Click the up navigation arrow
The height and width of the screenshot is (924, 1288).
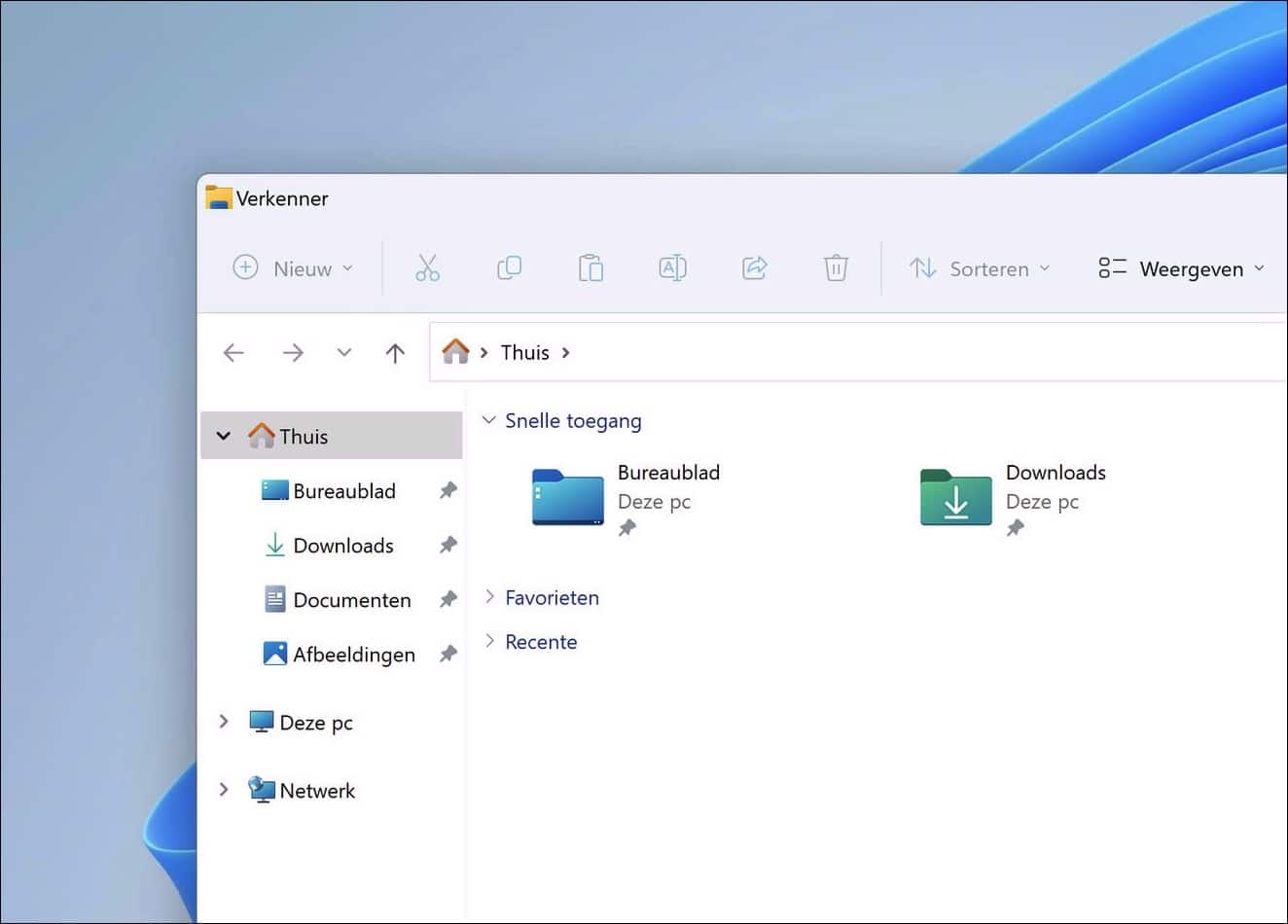395,352
